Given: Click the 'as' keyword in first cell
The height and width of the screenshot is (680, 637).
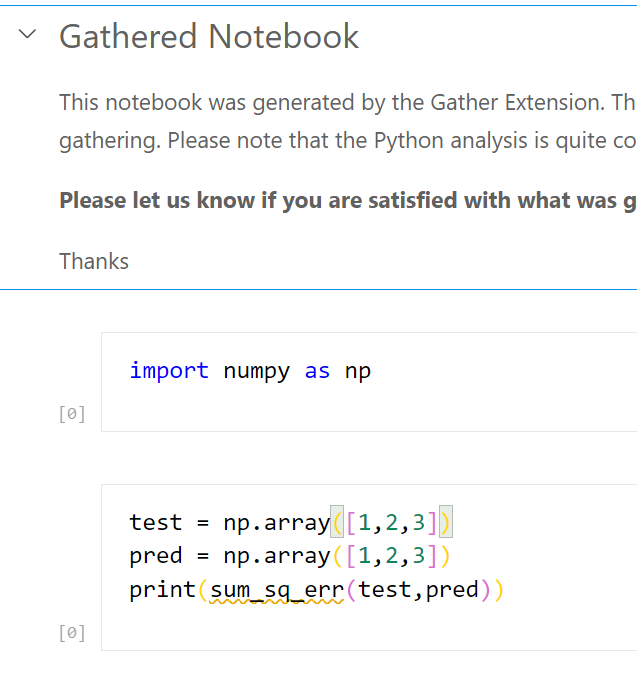Looking at the screenshot, I should point(317,372).
